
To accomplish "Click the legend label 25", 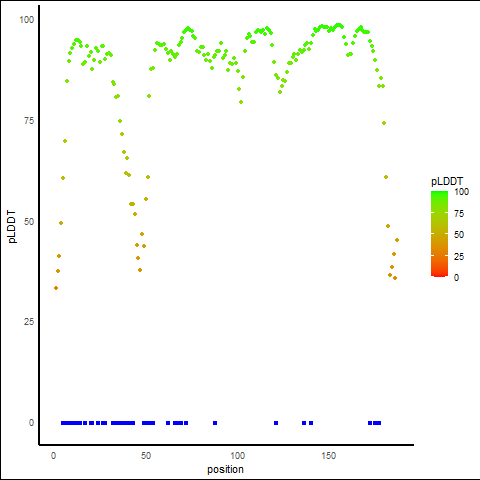I will tap(459, 256).
